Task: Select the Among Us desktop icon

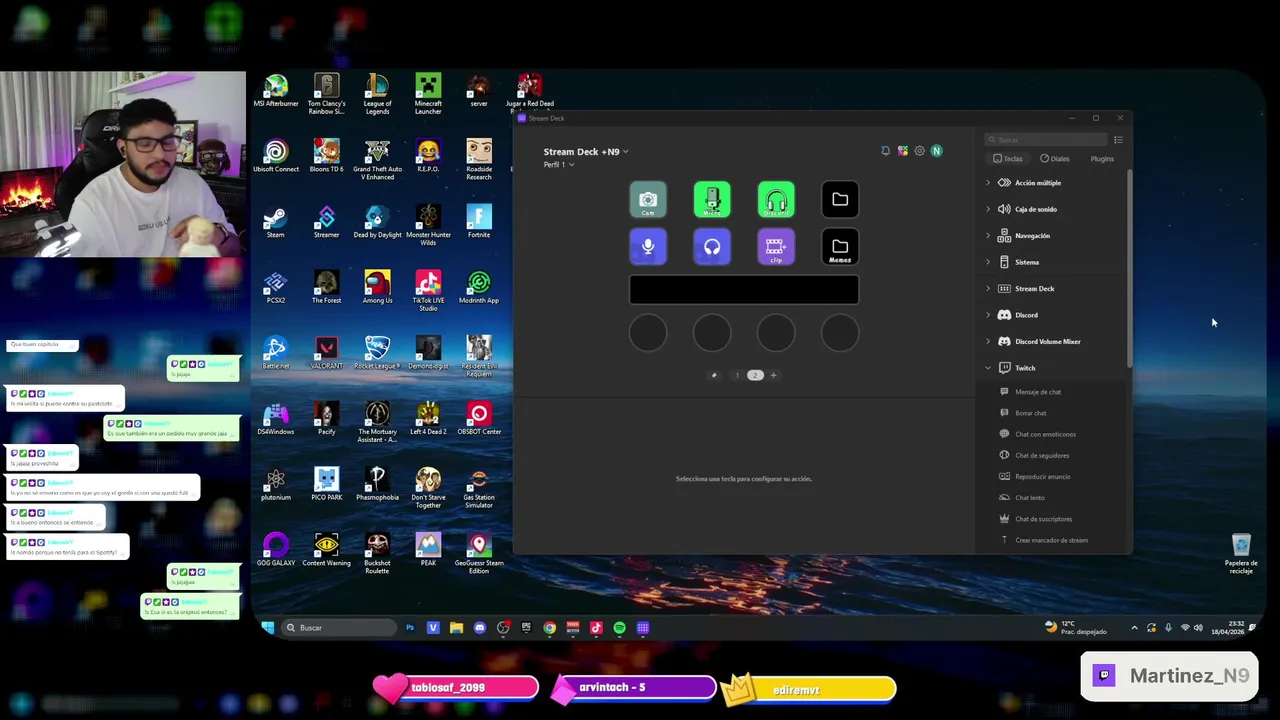Action: (x=377, y=288)
